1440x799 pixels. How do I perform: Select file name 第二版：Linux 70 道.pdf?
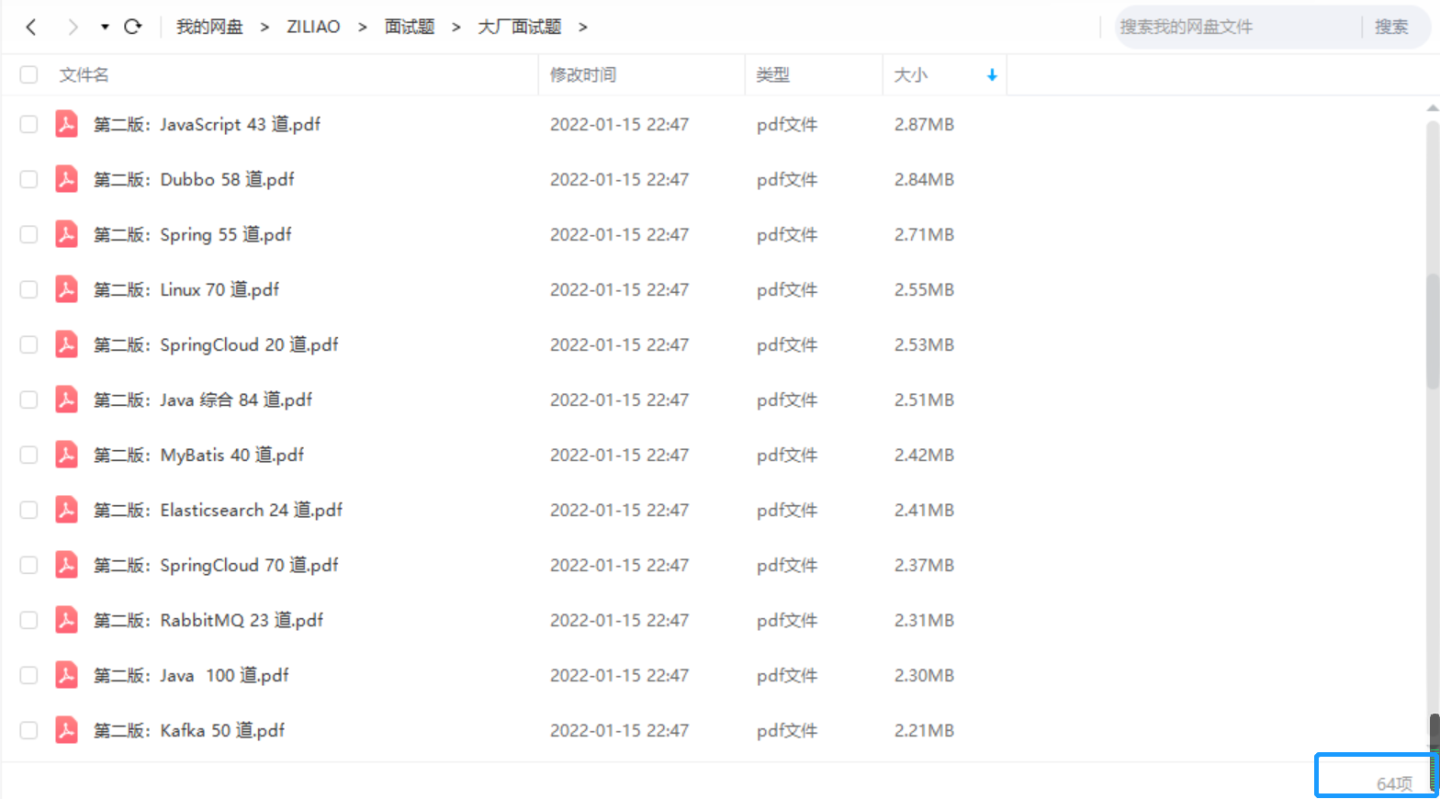(187, 289)
